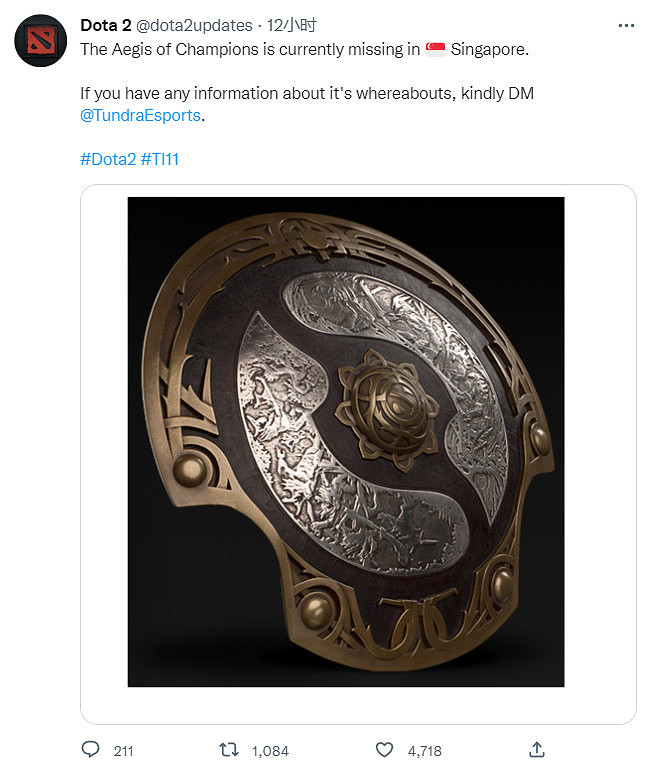The width and height of the screenshot is (654, 764).
Task: Open the #TI11 hashtag
Action: coord(160,159)
